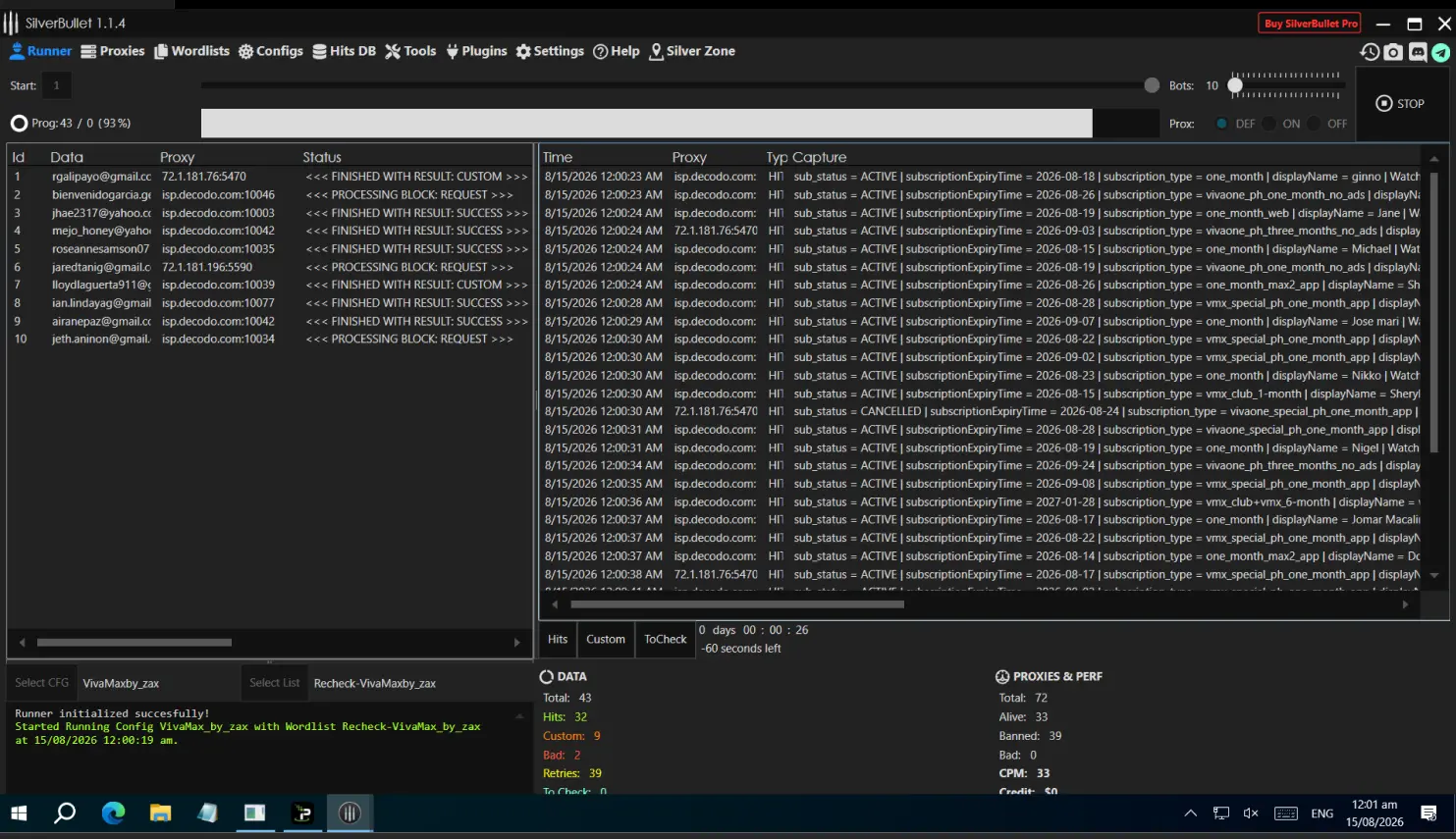Open taskbar Search magnifier

pyautogui.click(x=65, y=813)
